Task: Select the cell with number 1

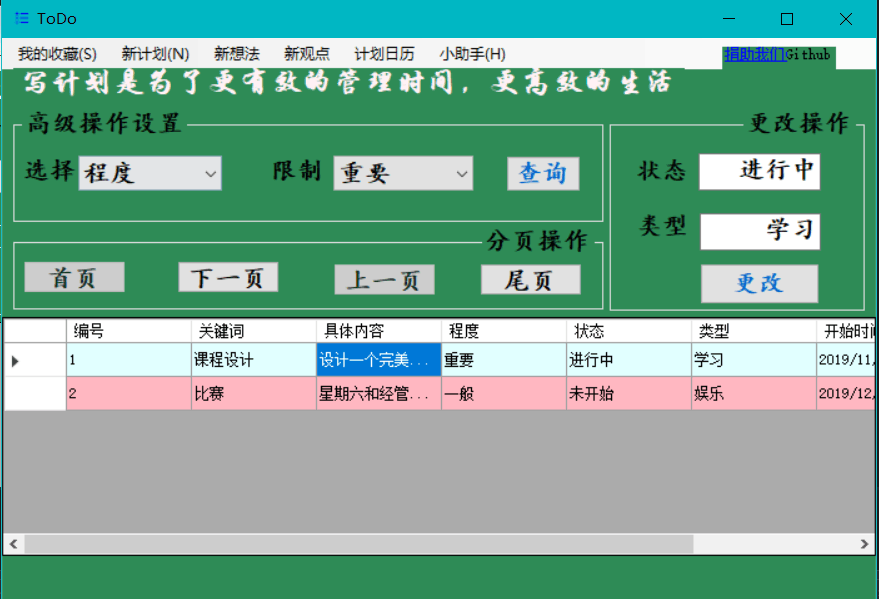Action: [x=129, y=360]
